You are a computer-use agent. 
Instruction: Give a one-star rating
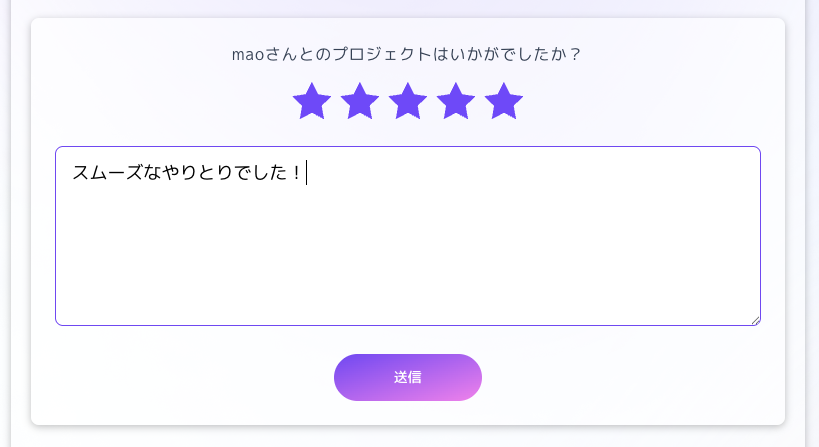tap(312, 102)
